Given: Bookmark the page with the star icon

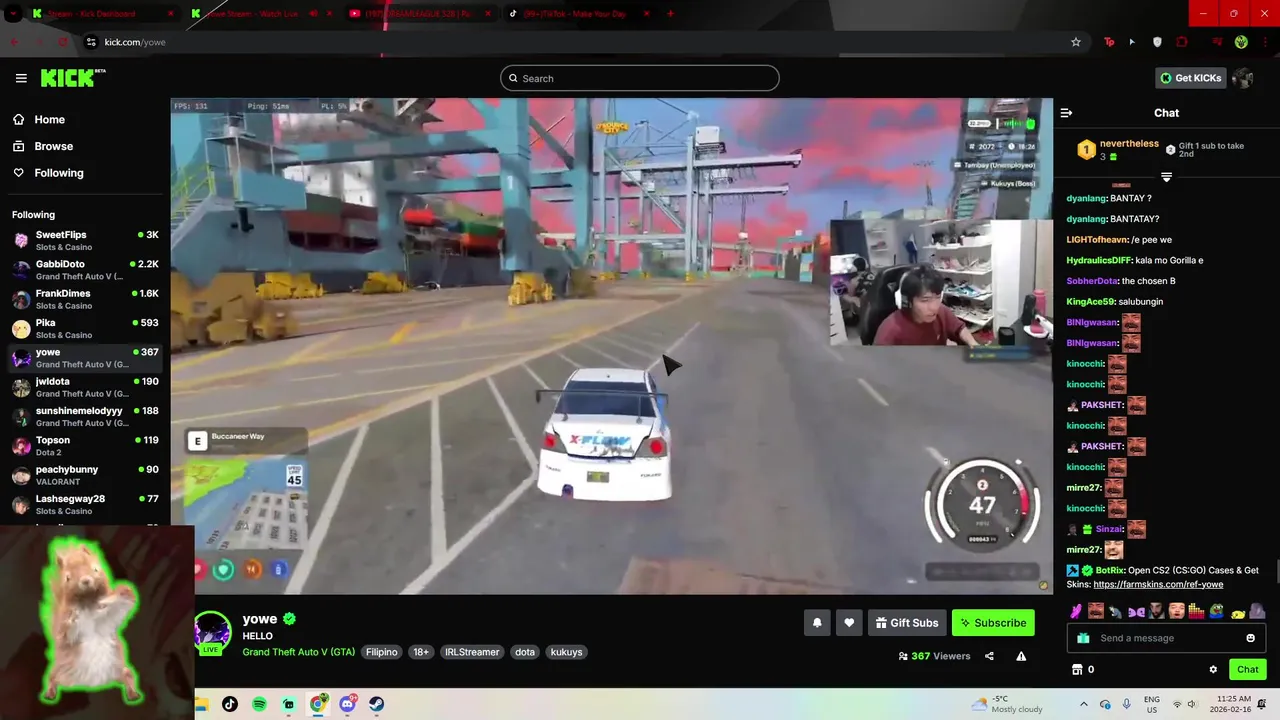Looking at the screenshot, I should tap(1076, 42).
